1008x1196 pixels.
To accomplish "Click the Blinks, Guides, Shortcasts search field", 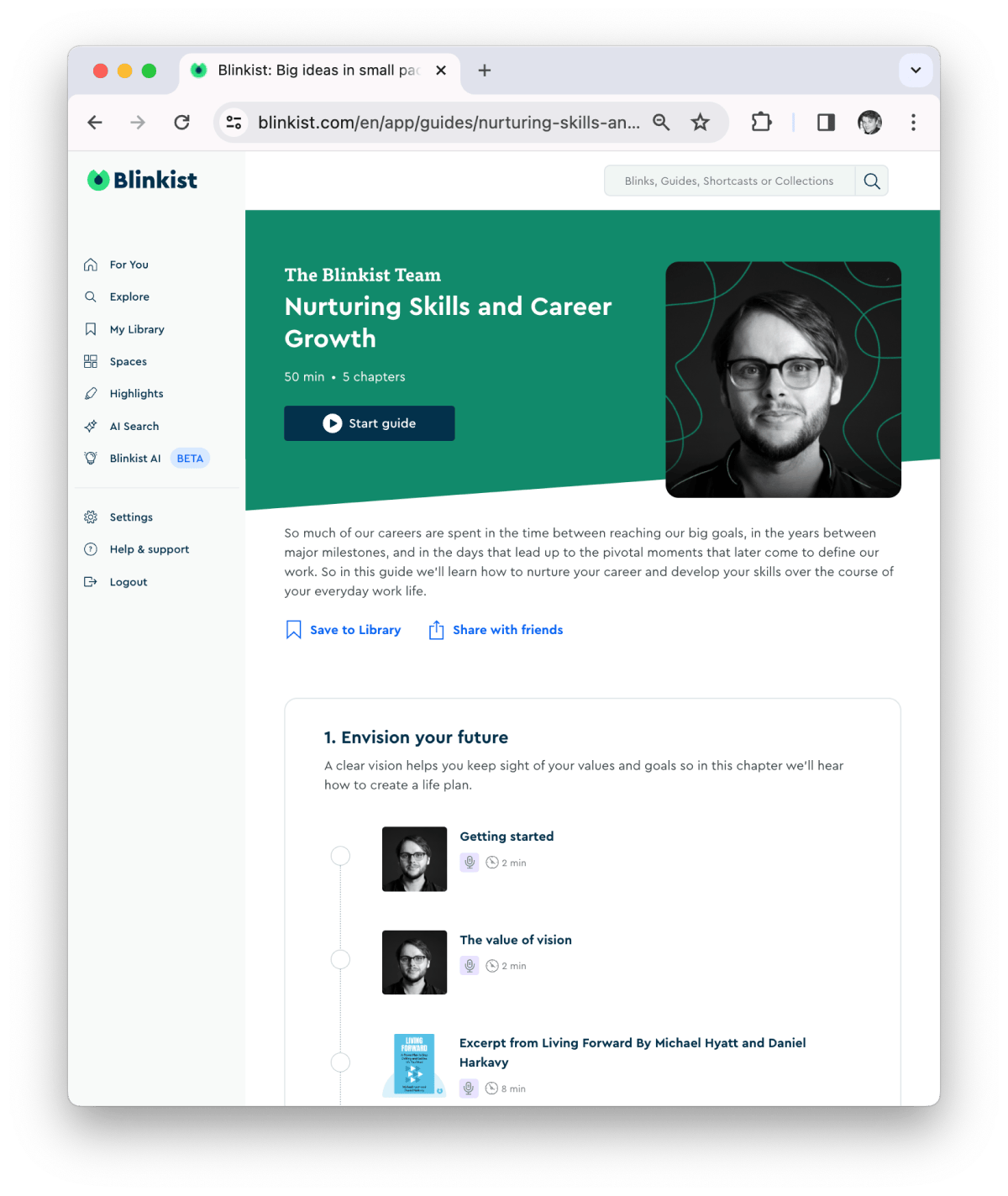I will point(729,181).
